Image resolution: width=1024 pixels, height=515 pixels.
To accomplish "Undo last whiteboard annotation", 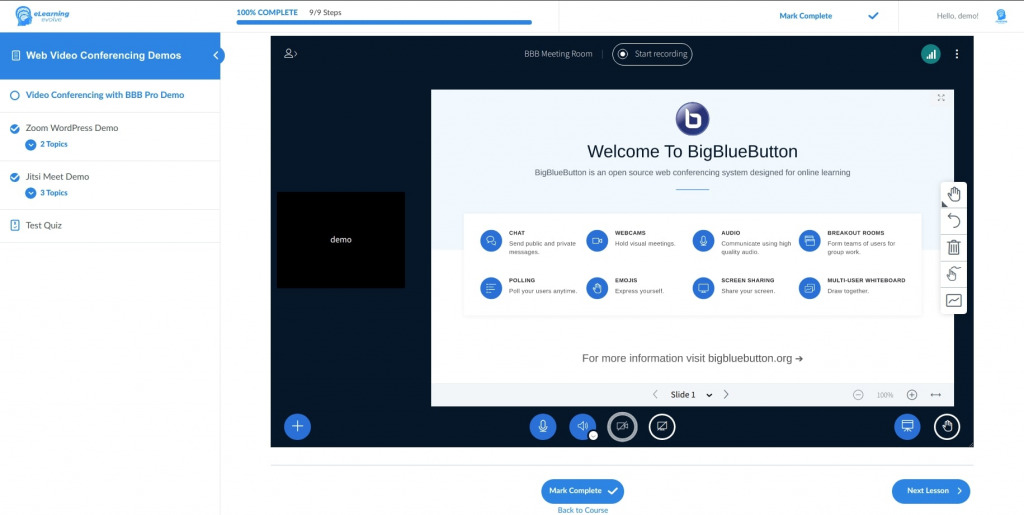I will coord(953,221).
